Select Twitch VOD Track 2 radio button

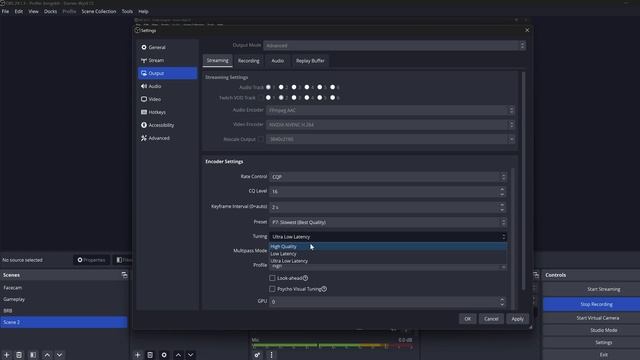(x=281, y=98)
